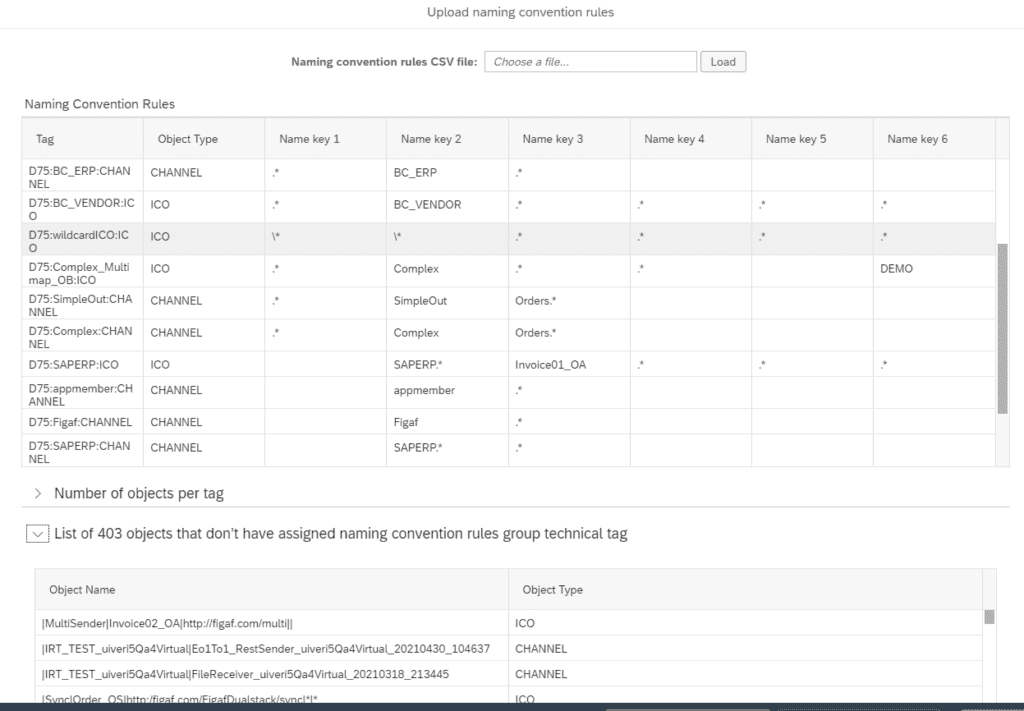Select the D75:BC_VENDOR:ICO tag cell

(x=82, y=209)
